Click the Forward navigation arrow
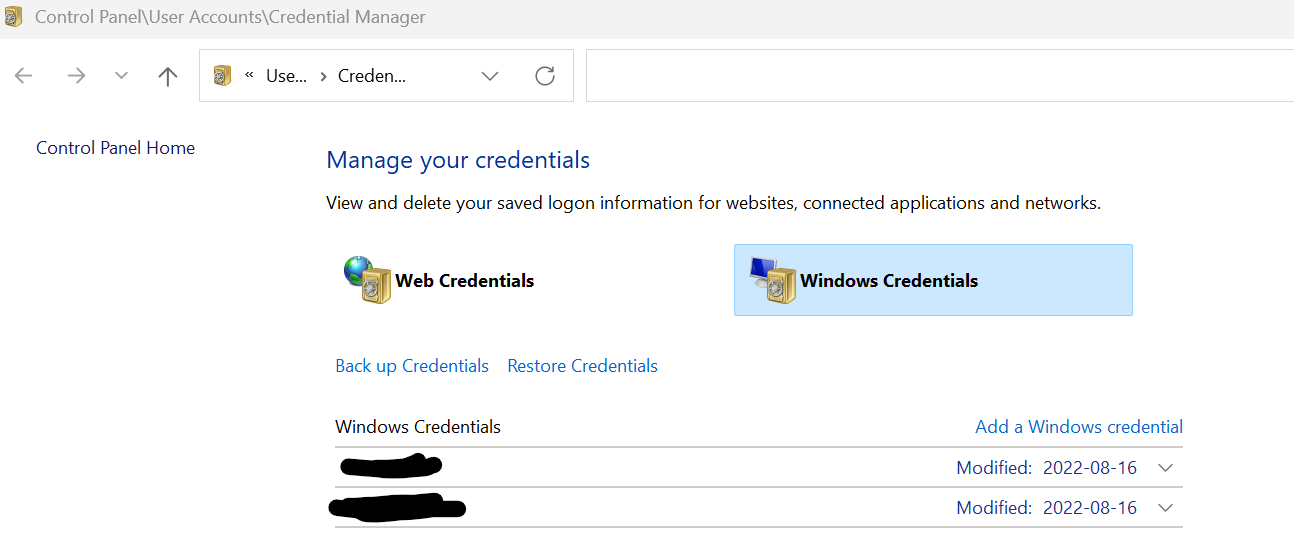This screenshot has height=541, width=1294. 76,76
